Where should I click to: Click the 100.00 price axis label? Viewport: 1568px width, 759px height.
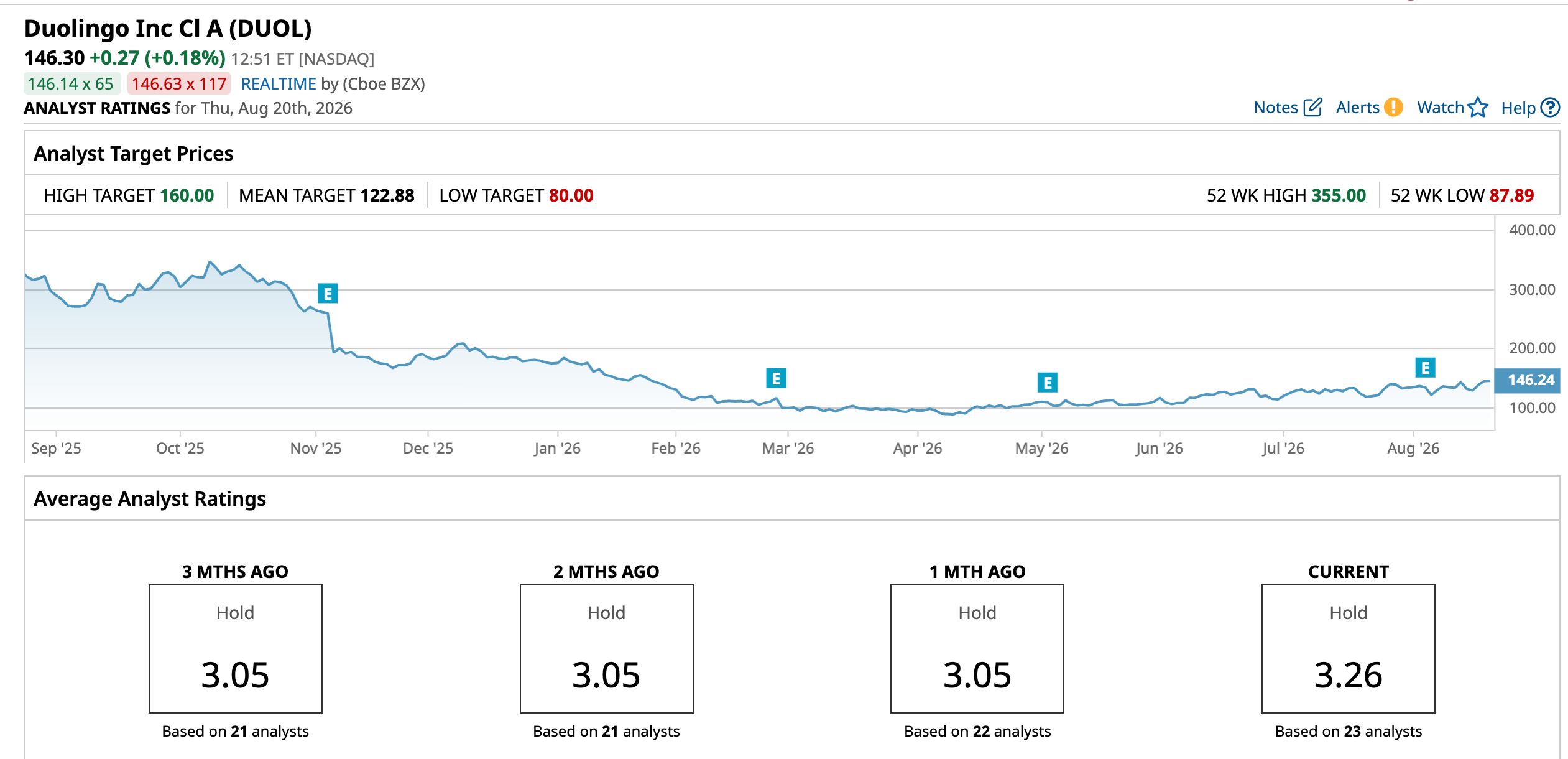pos(1532,408)
